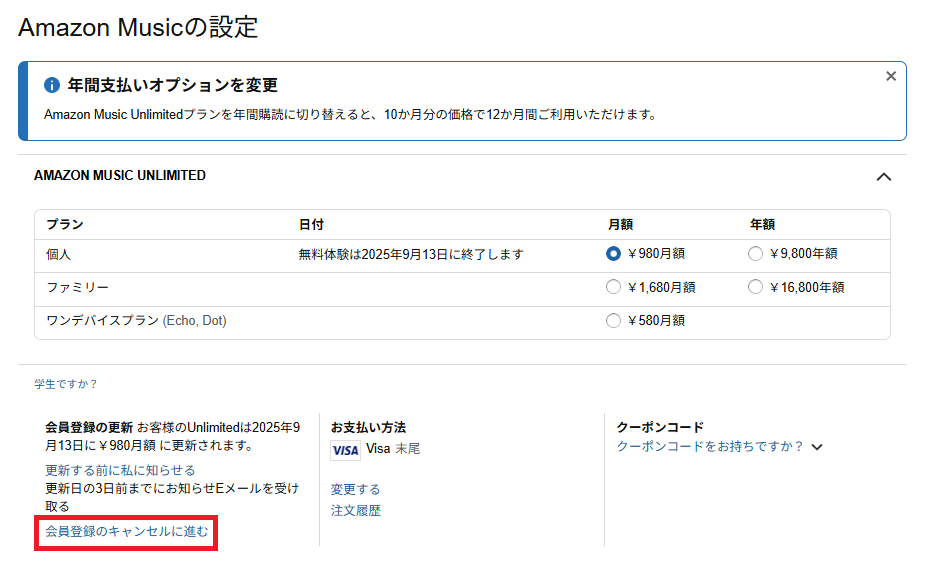
Task: Collapse the AMAZON MUSIC UNLIMITED section
Action: coord(884,177)
